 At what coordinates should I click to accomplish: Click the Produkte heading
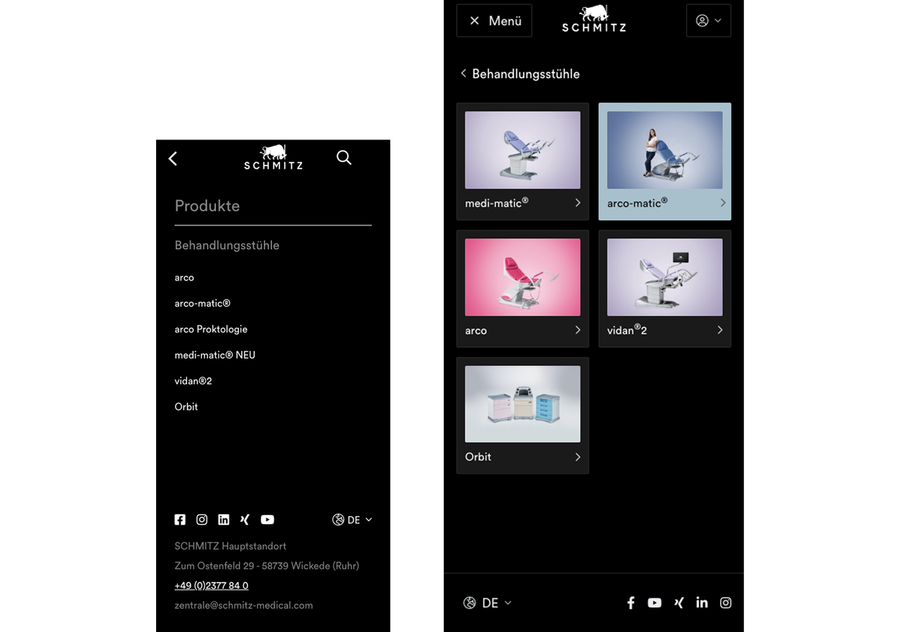[x=207, y=206]
